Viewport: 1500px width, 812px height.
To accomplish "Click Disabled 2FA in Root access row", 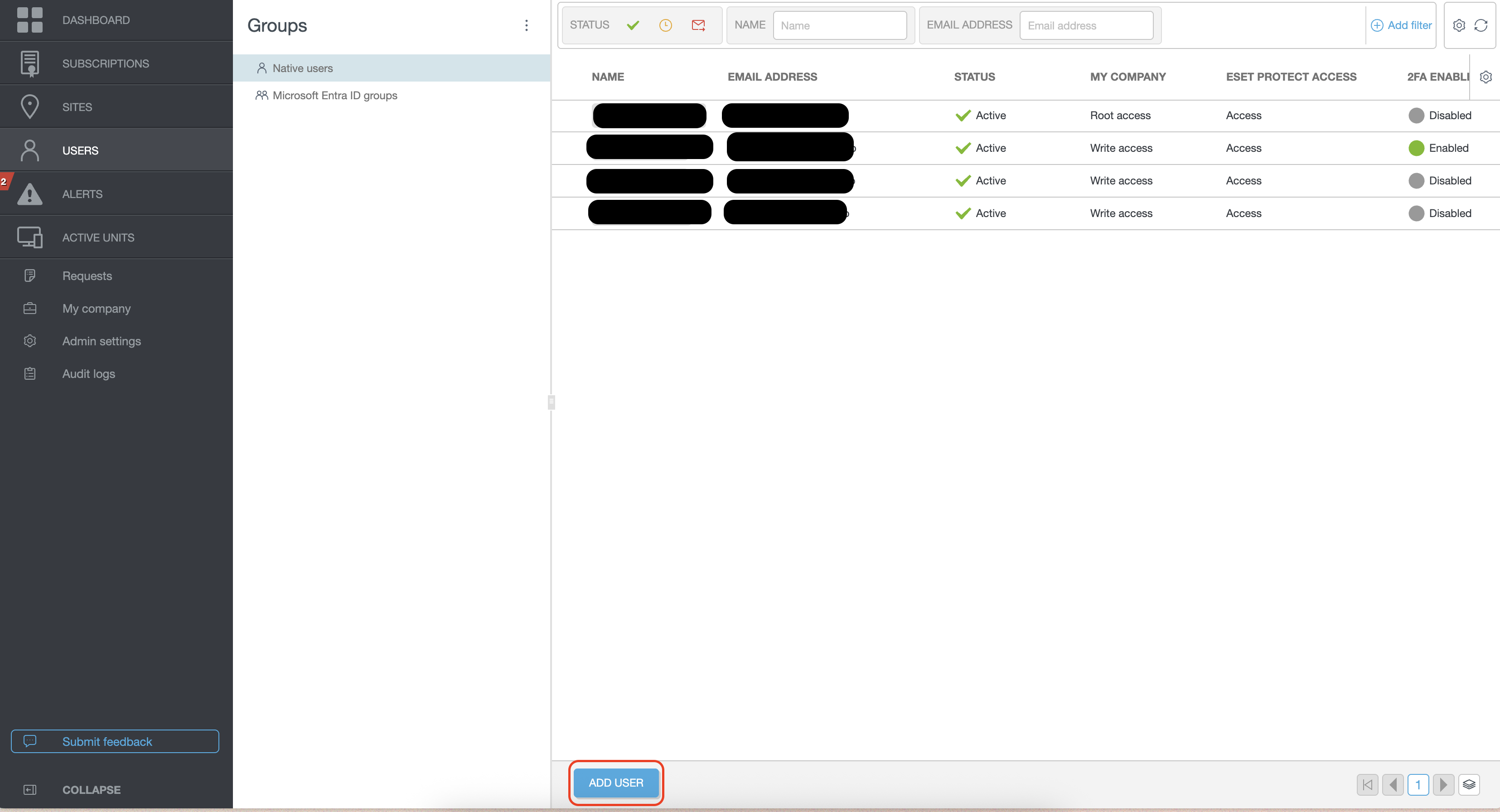I will point(1439,115).
